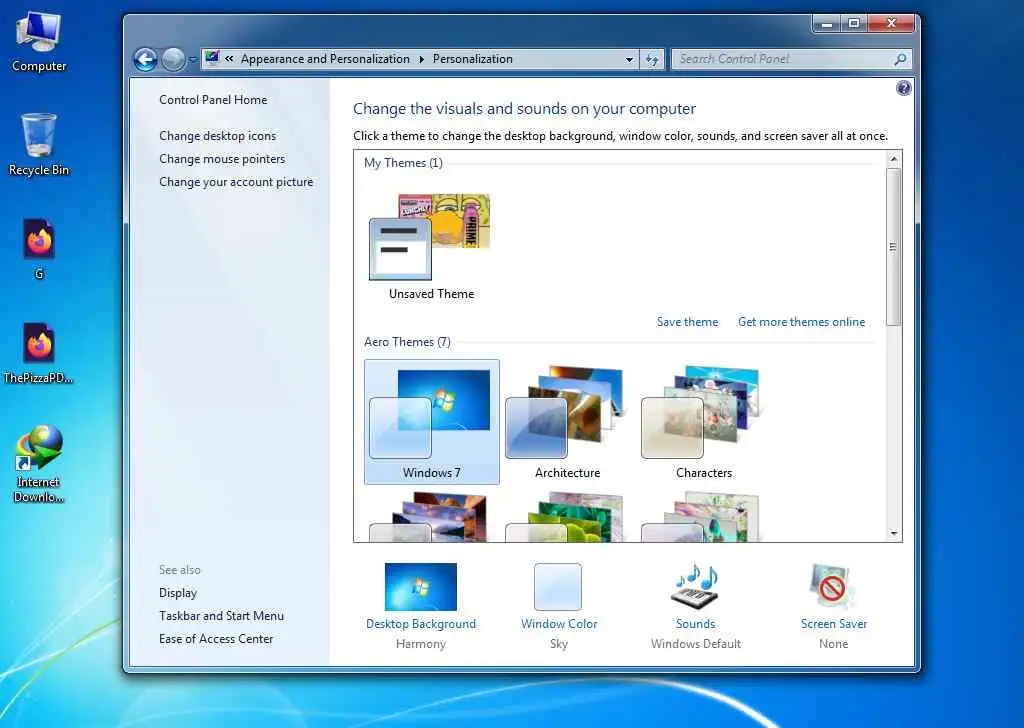Expand the breadcrumb arrow before Personalization

click(421, 59)
